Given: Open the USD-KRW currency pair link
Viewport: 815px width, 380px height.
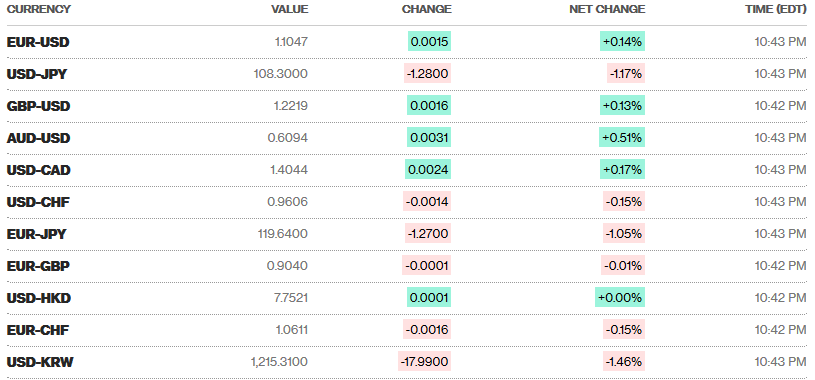Looking at the screenshot, I should pyautogui.click(x=40, y=362).
